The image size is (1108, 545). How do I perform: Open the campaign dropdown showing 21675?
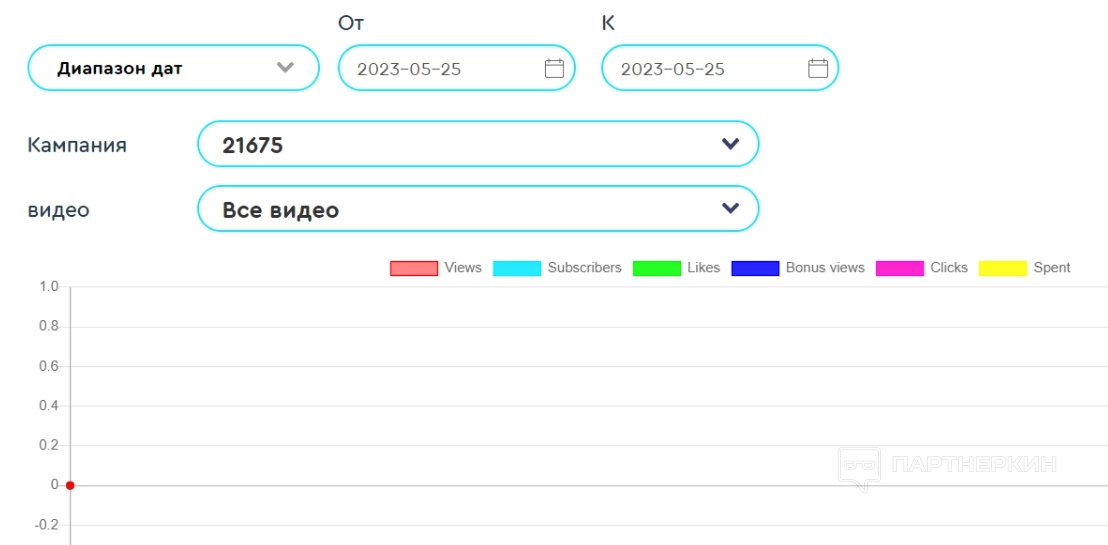coord(478,144)
